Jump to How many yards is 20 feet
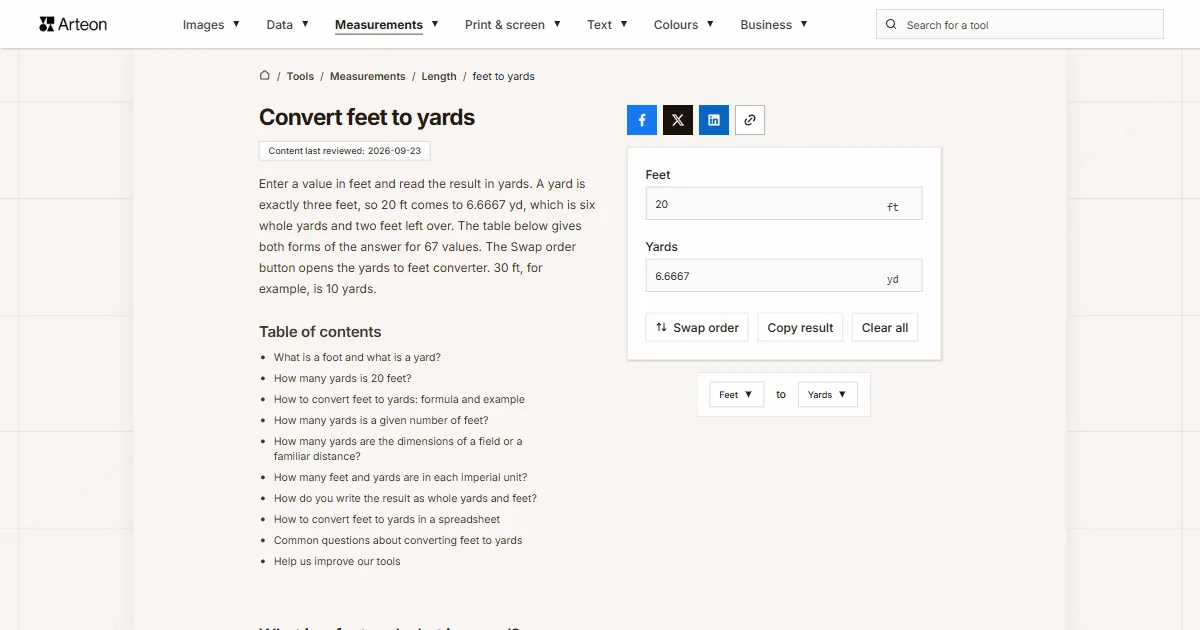 (343, 378)
